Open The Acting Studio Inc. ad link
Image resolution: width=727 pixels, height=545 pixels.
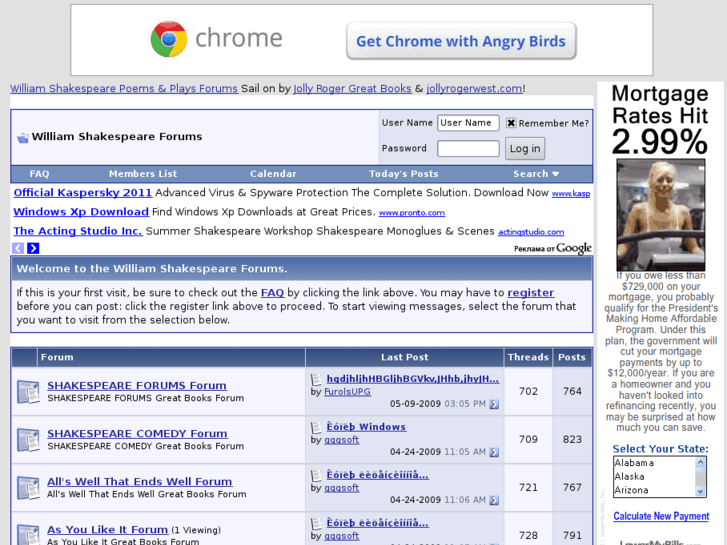click(78, 231)
